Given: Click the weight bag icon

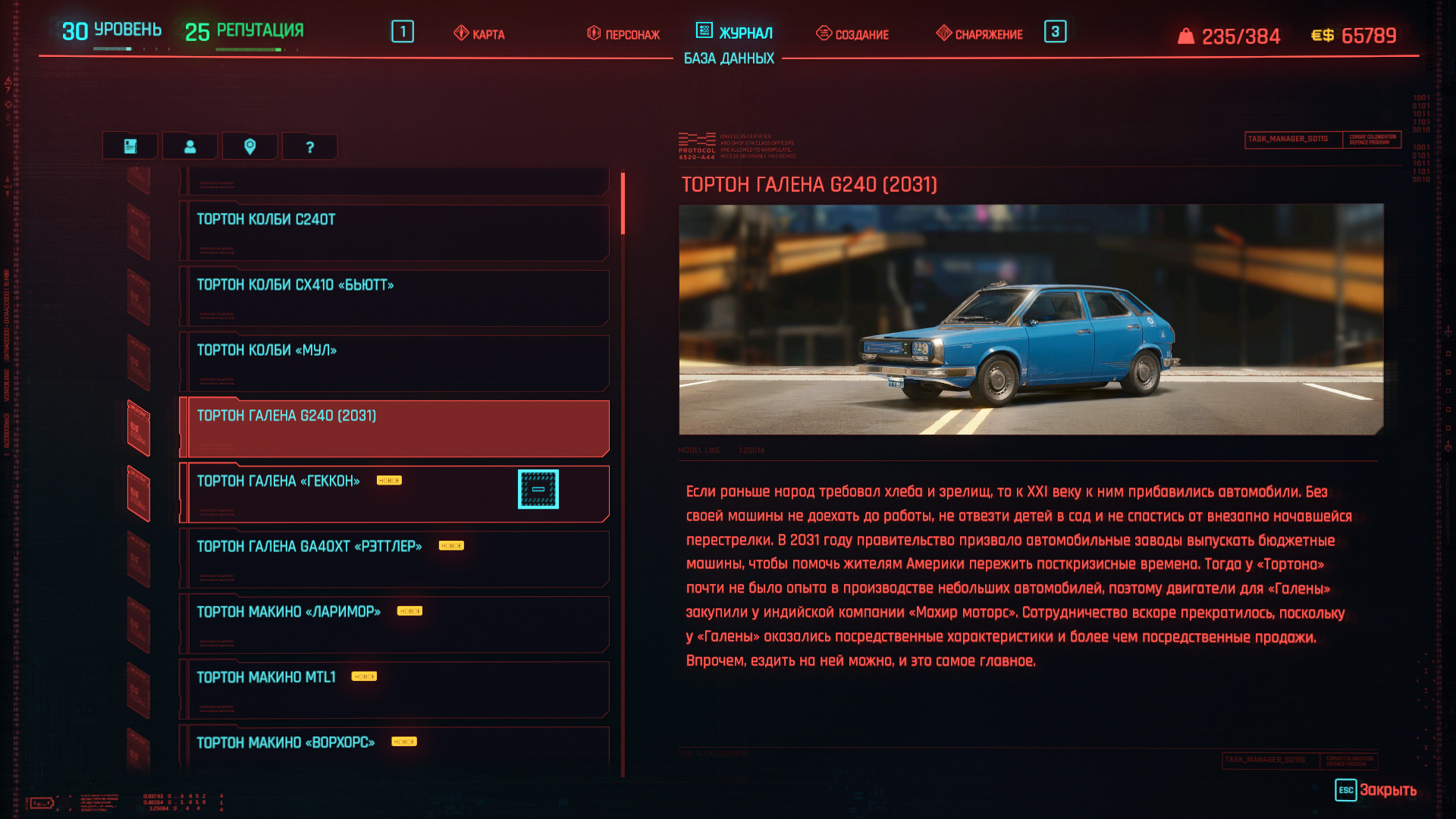Looking at the screenshot, I should pos(1186,36).
